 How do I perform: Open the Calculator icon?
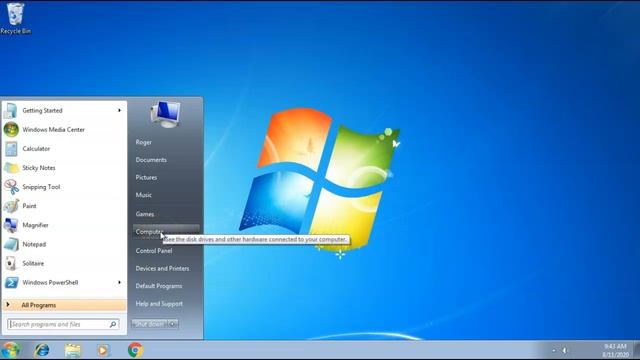pyautogui.click(x=11, y=149)
